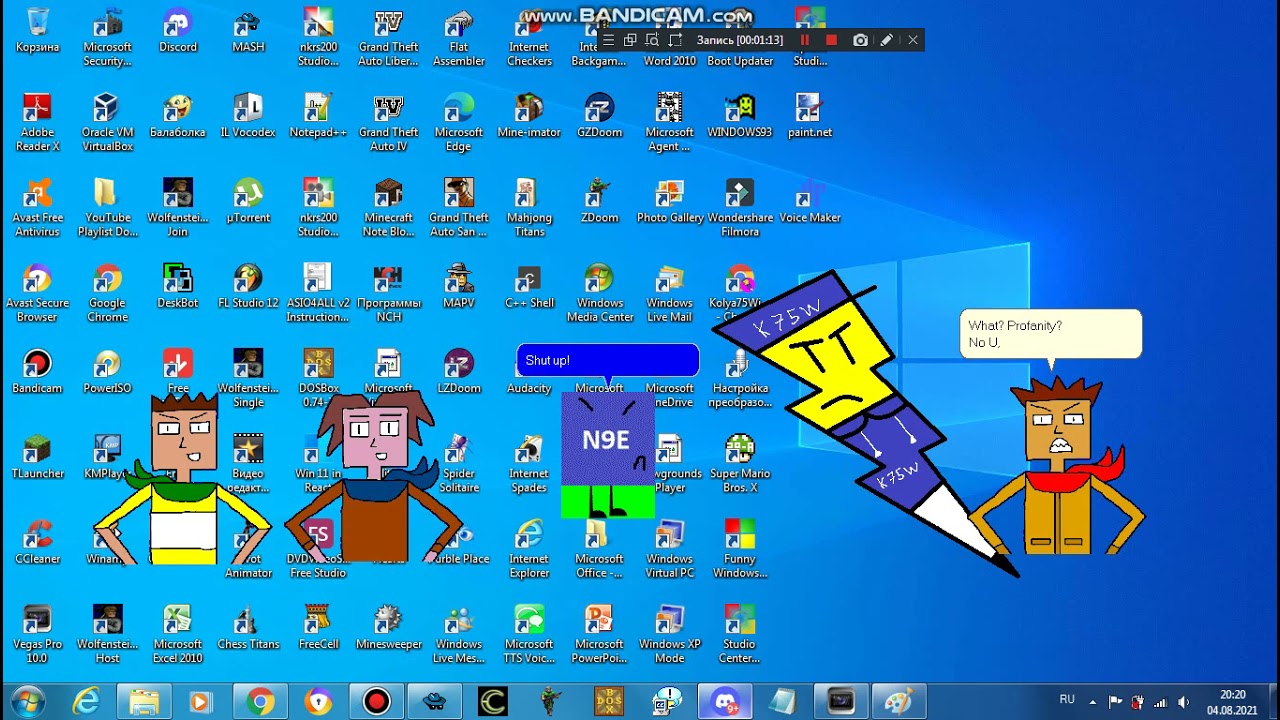Launch Minesweeper desktop shortcut
The width and height of the screenshot is (1280, 720).
click(389, 626)
